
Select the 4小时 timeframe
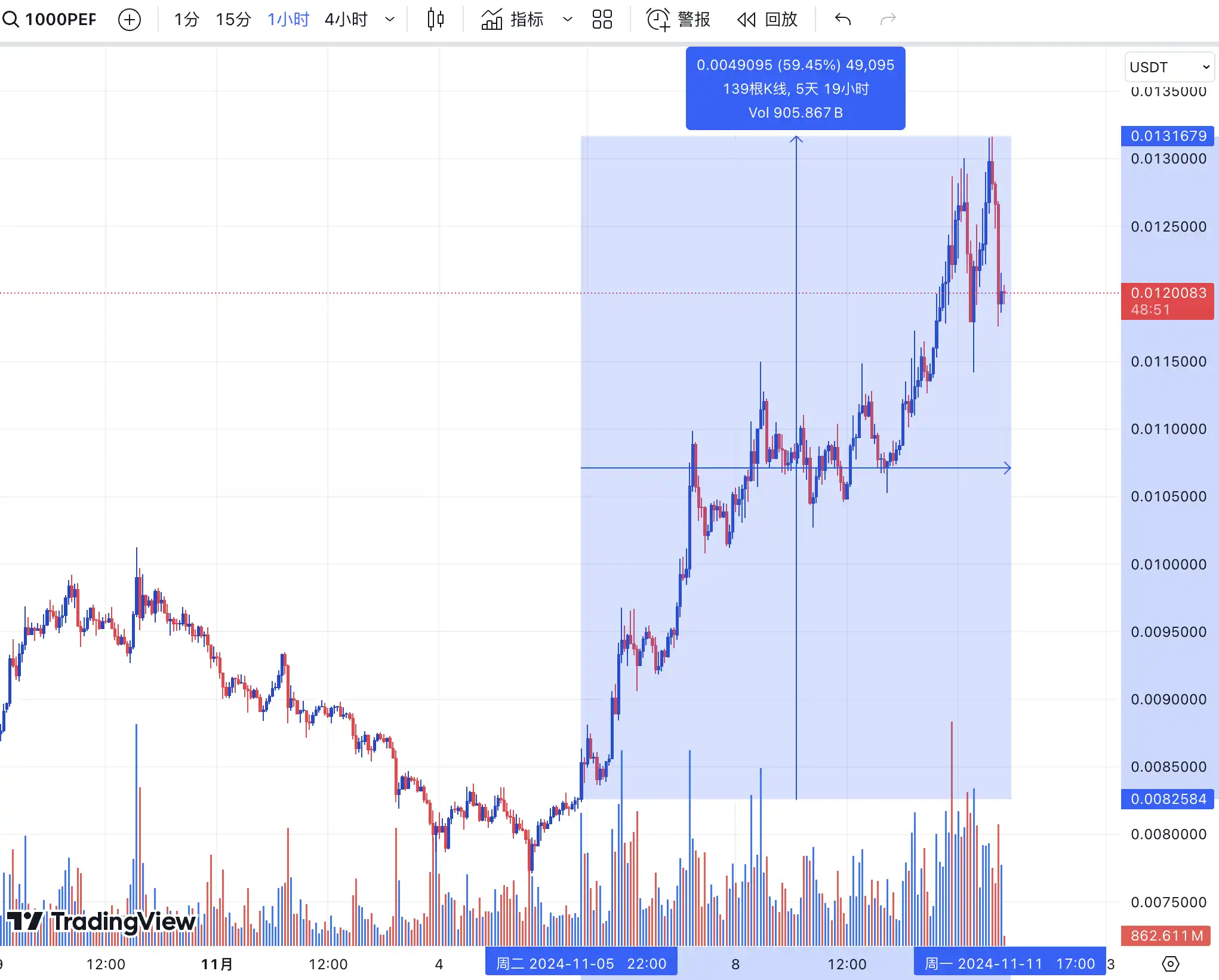tap(346, 20)
